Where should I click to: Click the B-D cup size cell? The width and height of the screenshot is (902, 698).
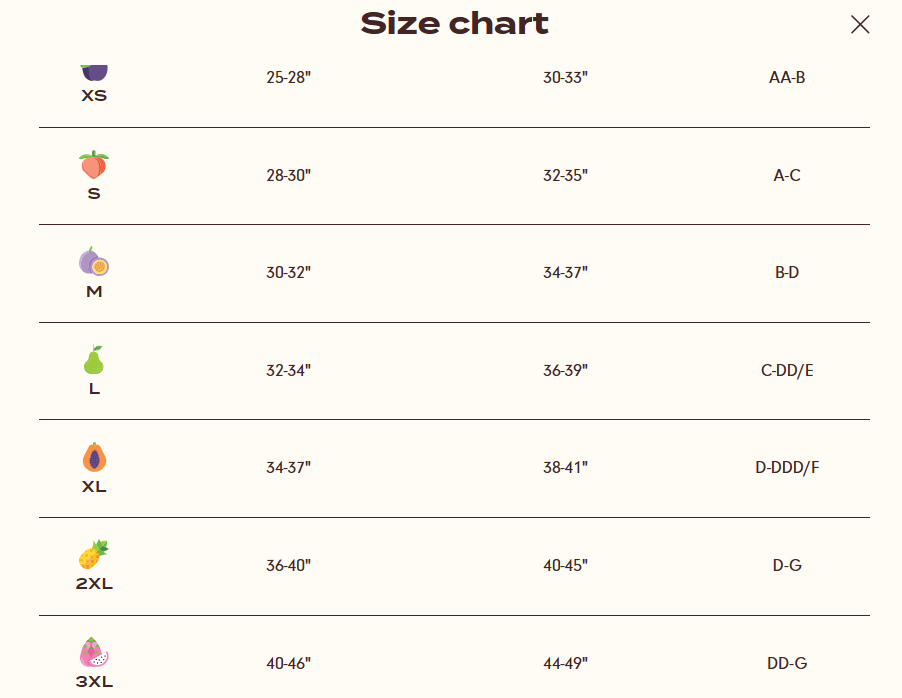[x=787, y=272]
